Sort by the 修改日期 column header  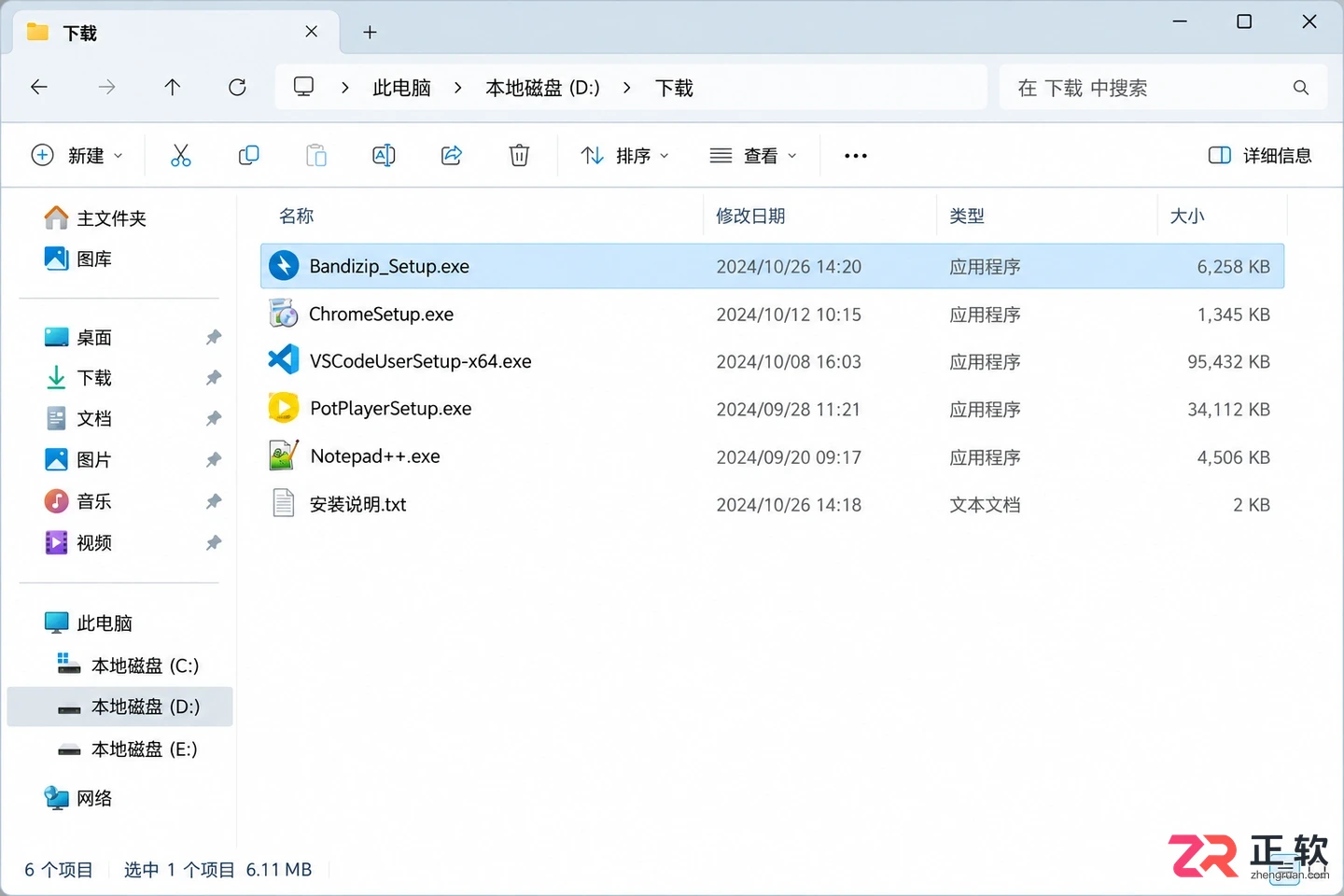pos(750,217)
